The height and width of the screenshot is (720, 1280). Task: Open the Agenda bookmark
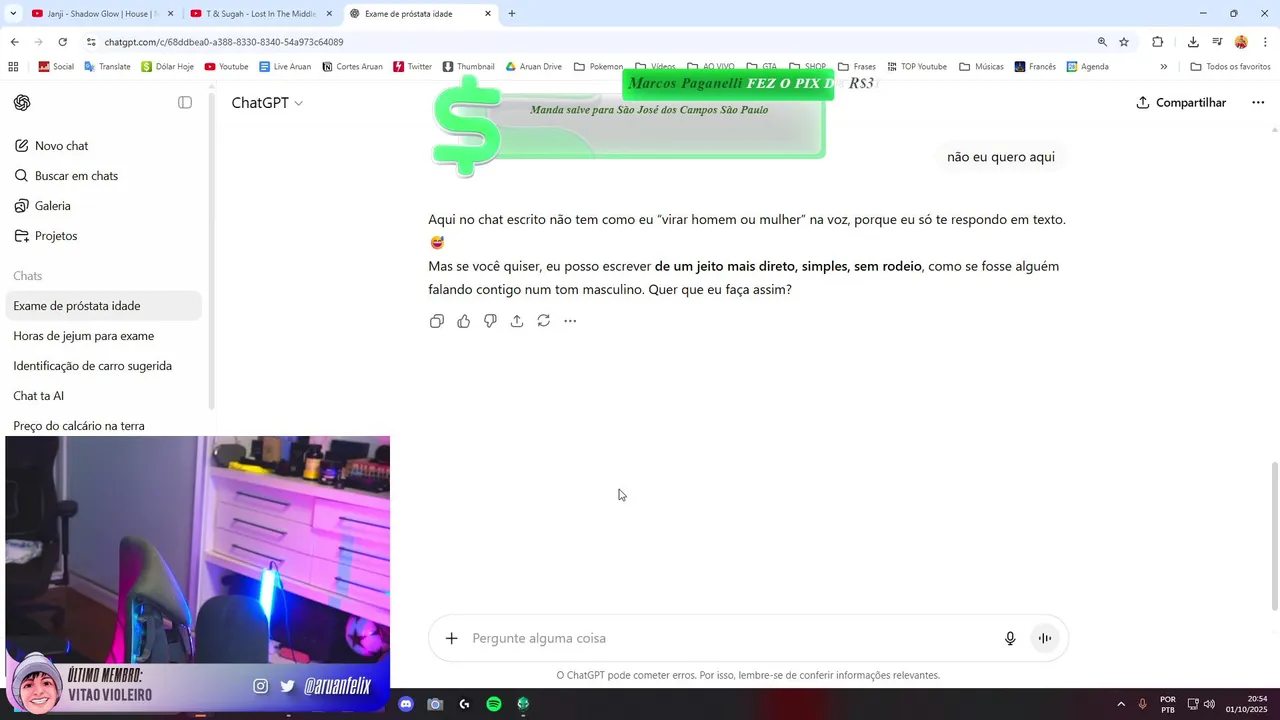point(1087,67)
